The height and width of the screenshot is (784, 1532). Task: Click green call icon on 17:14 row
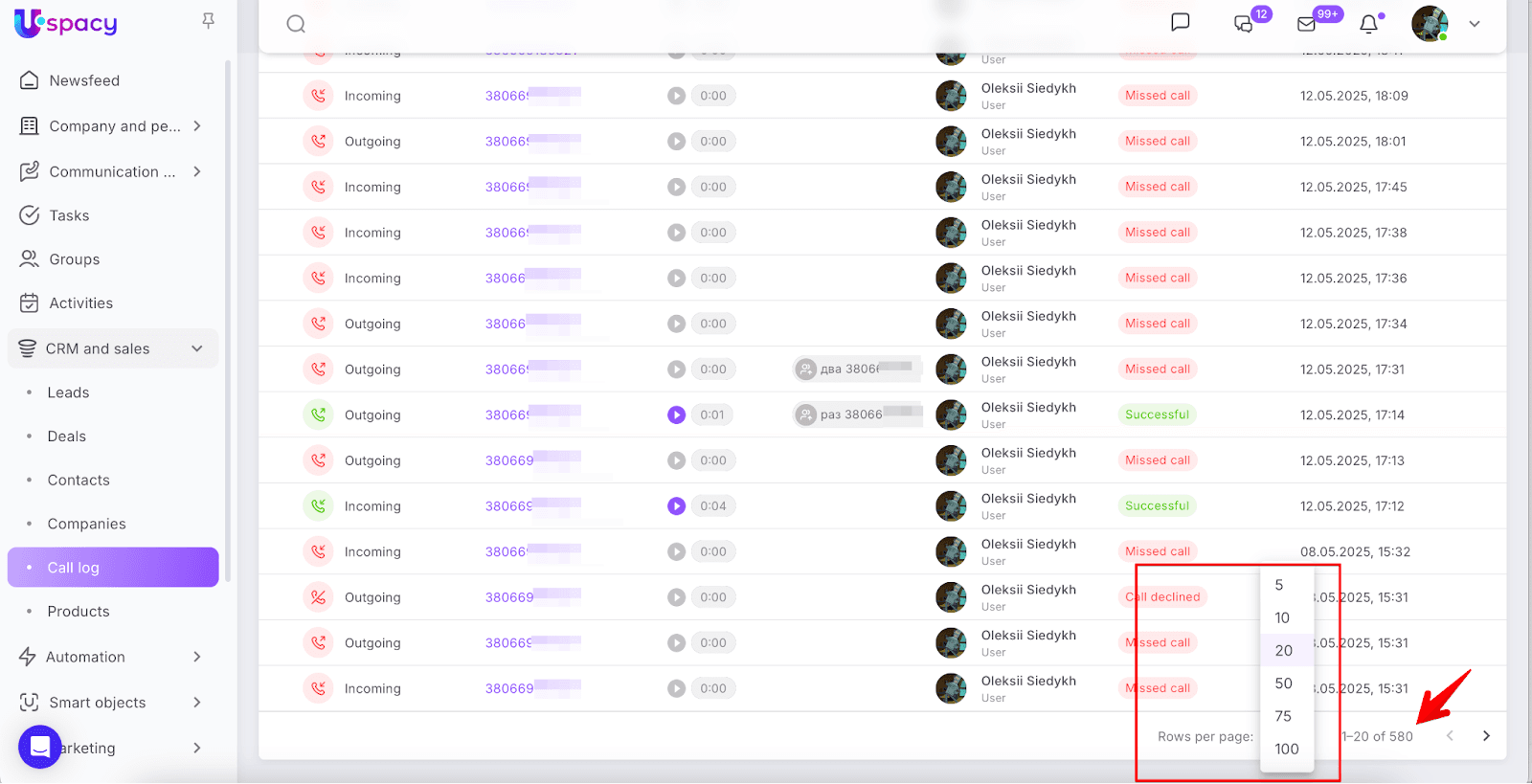point(319,414)
